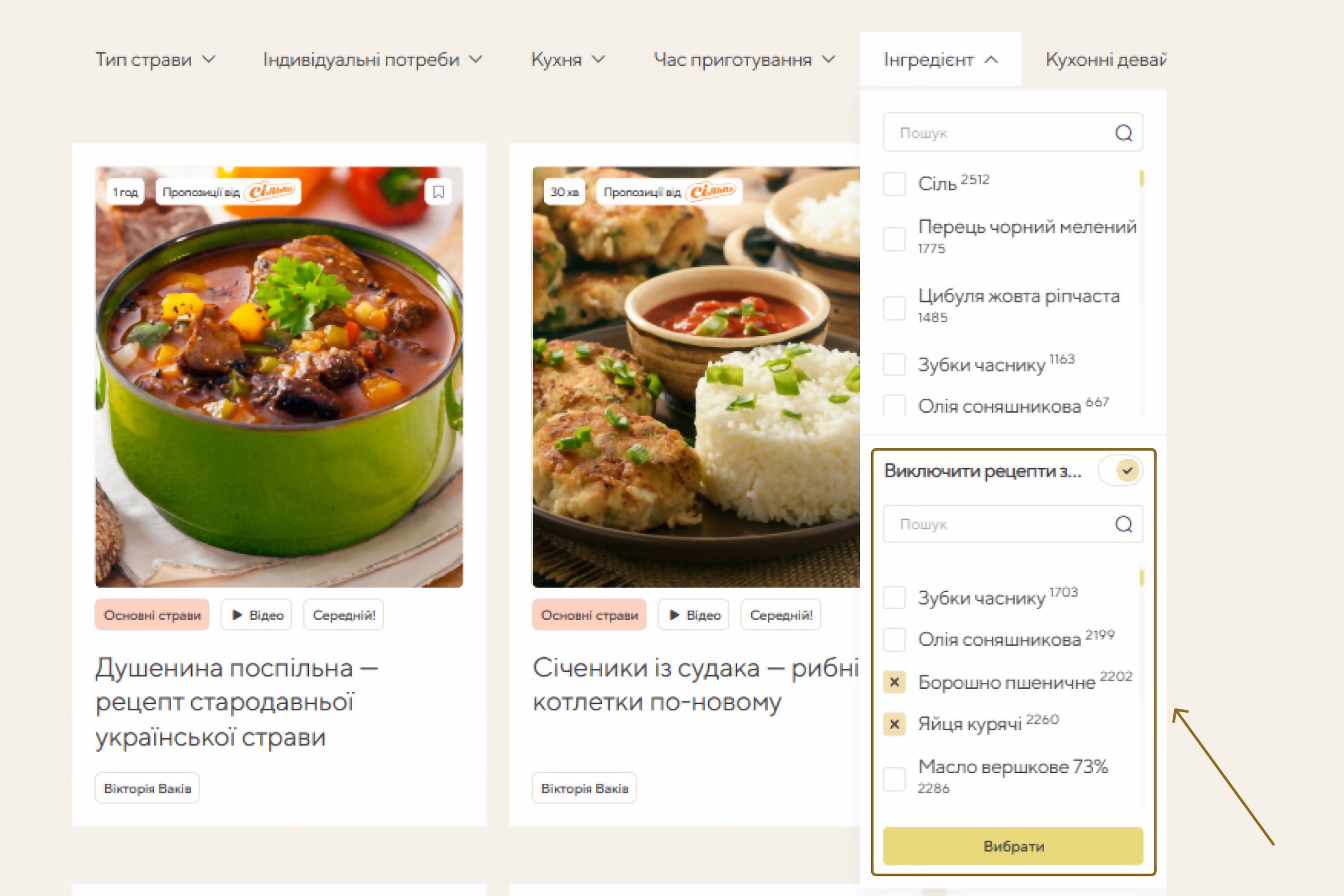Play the Відео on the Душенина recipe
This screenshot has width=1344, height=896.
point(257,615)
